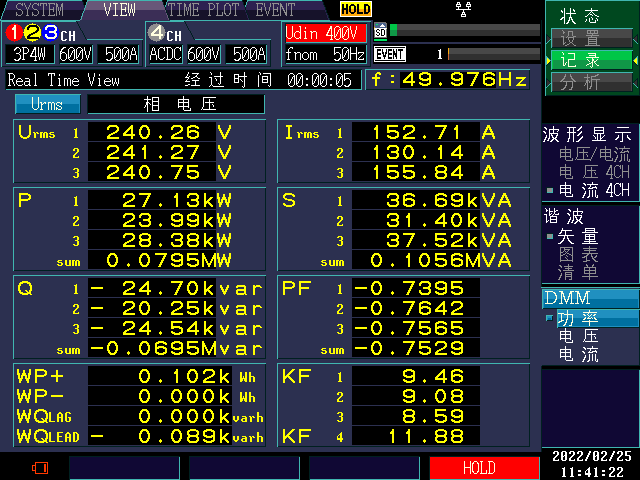Switch to the SYSTEM tab
640x480 pixels.
(38, 10)
